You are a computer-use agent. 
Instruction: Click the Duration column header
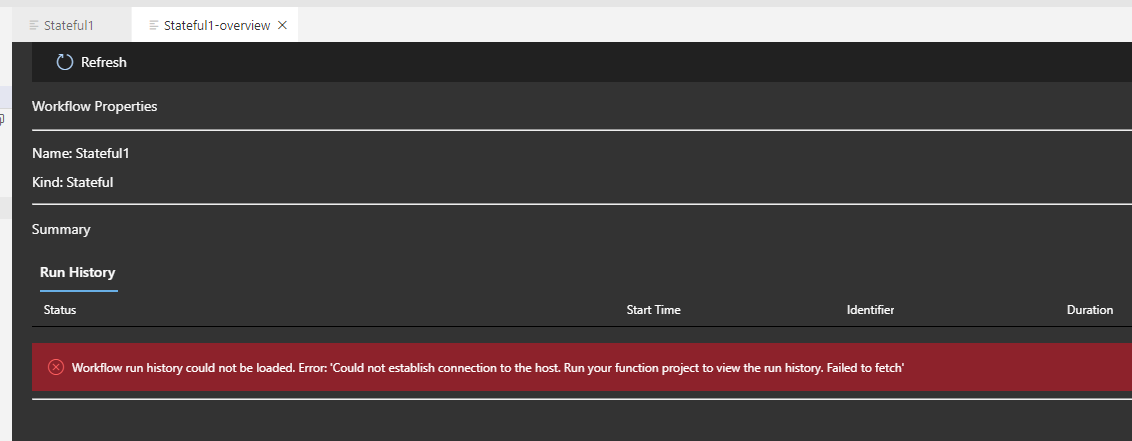click(x=1089, y=310)
